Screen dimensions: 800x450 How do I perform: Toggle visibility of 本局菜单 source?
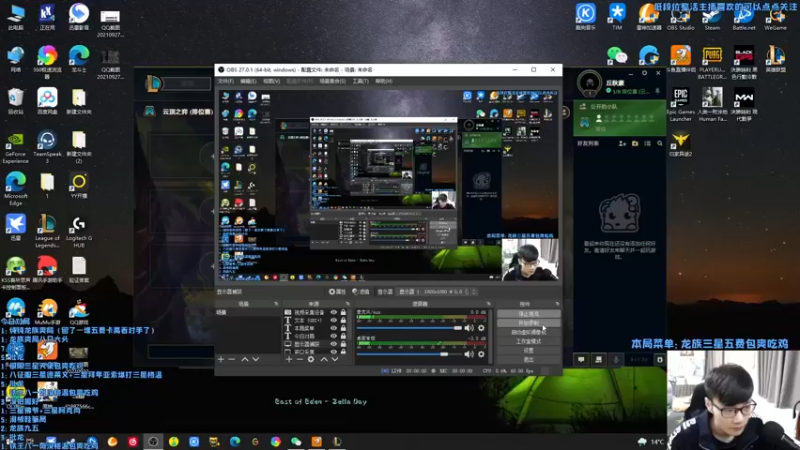tap(334, 328)
